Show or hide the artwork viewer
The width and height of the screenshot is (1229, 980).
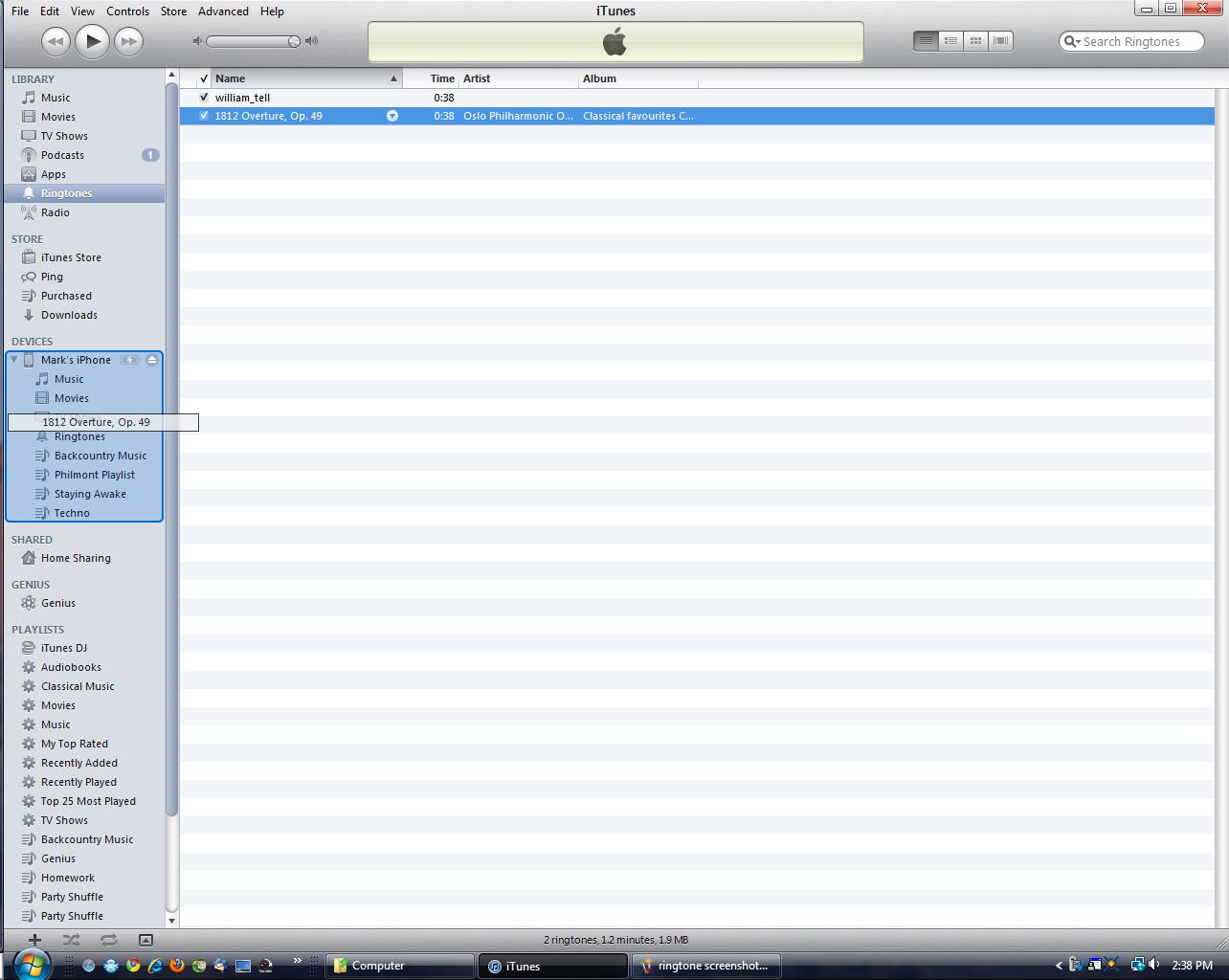point(145,940)
